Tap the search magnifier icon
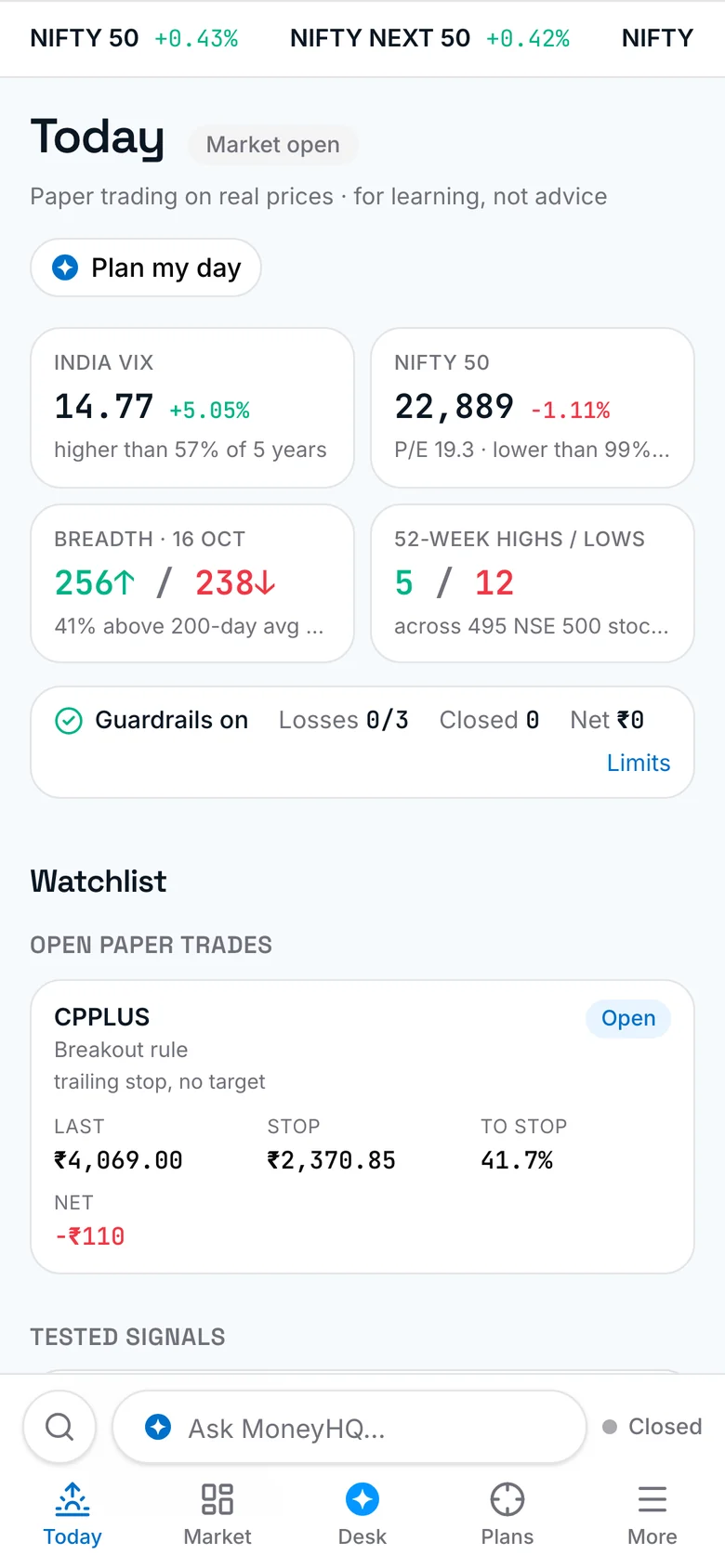This screenshot has height=1568, width=725. (x=59, y=1426)
